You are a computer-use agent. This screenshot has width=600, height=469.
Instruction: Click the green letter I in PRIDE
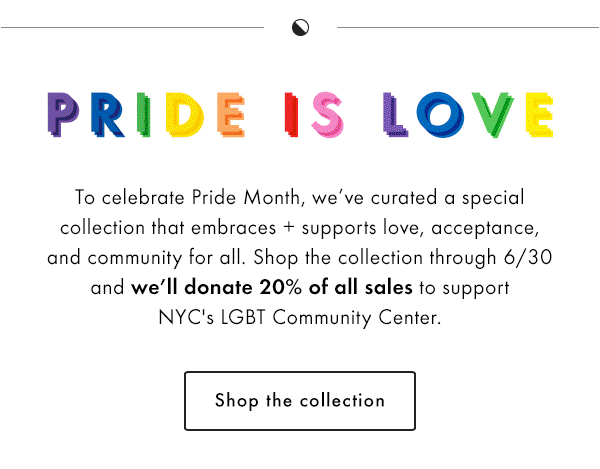(143, 114)
